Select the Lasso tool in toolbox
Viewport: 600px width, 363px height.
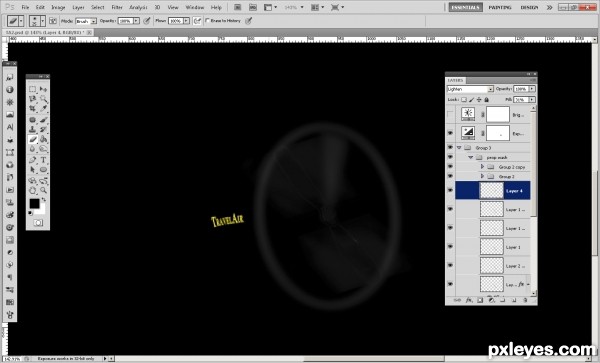click(33, 99)
